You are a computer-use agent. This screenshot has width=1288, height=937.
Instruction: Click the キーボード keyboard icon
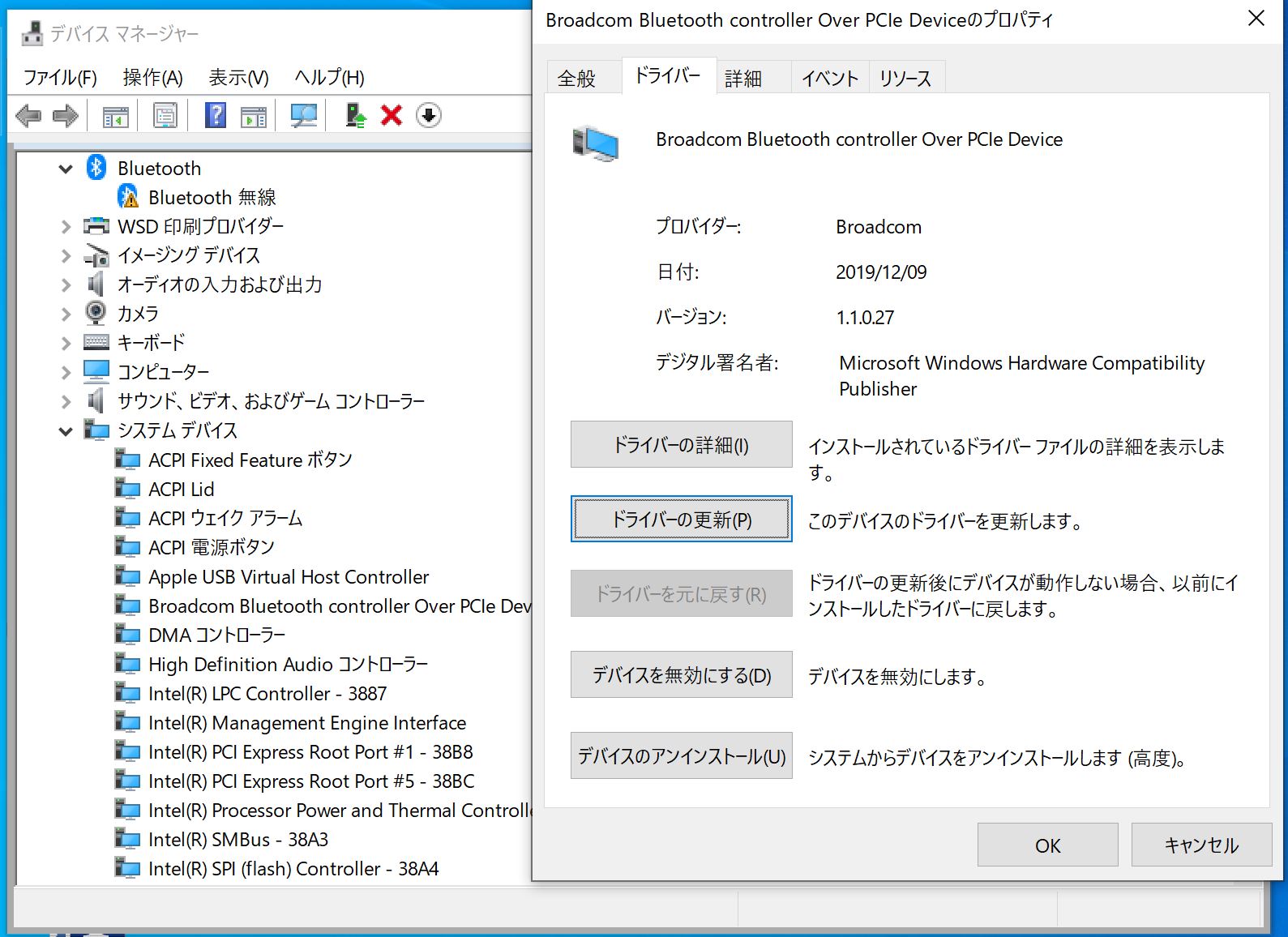pyautogui.click(x=96, y=343)
